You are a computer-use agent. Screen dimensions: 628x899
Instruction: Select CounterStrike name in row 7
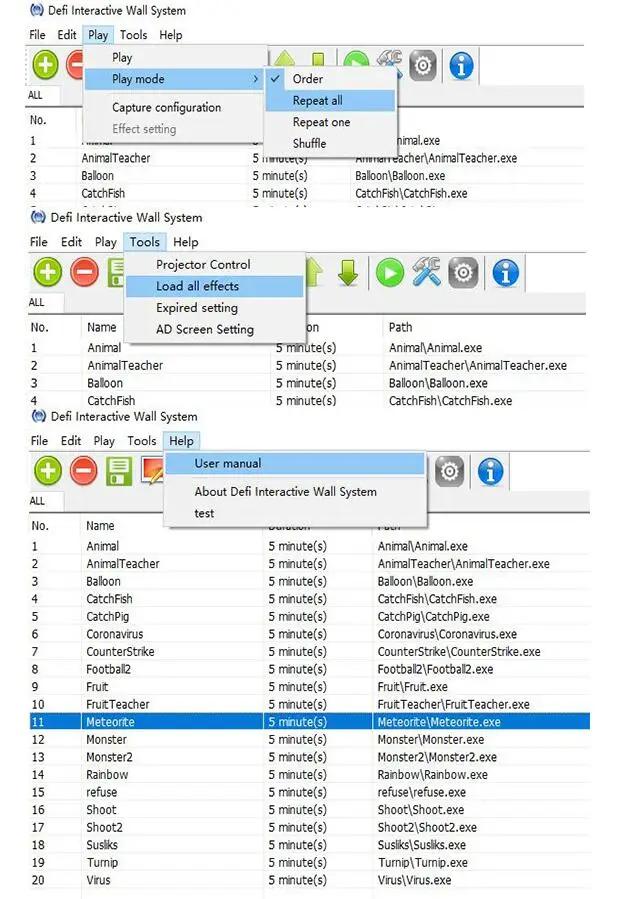pos(120,651)
